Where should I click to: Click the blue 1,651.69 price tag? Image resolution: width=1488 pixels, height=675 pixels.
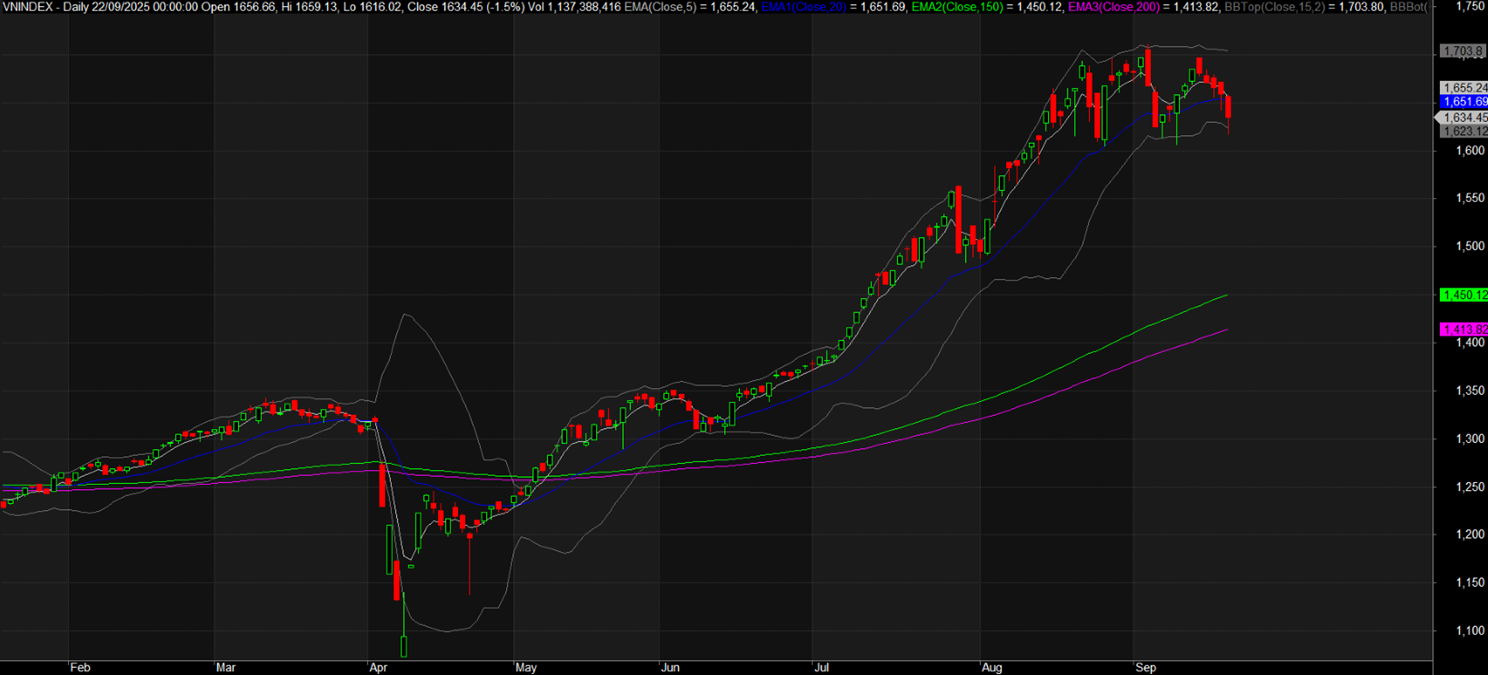[x=1463, y=102]
